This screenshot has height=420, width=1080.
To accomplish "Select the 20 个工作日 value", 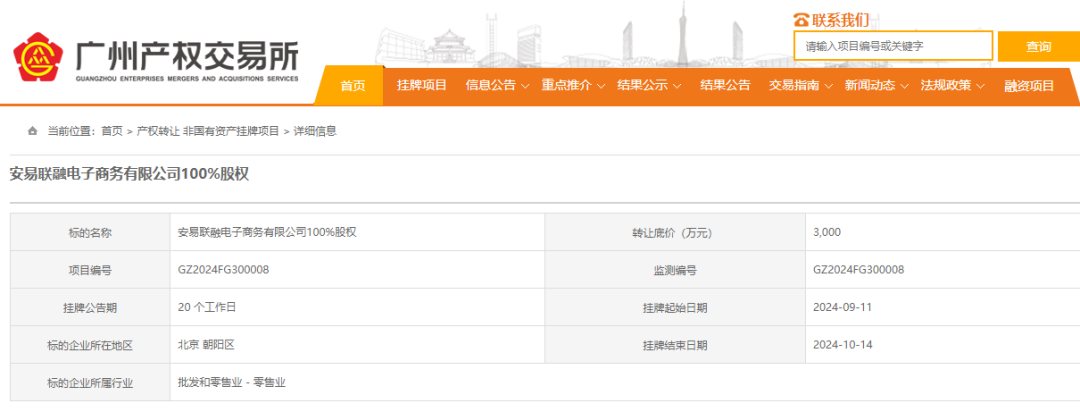I will tap(207, 308).
